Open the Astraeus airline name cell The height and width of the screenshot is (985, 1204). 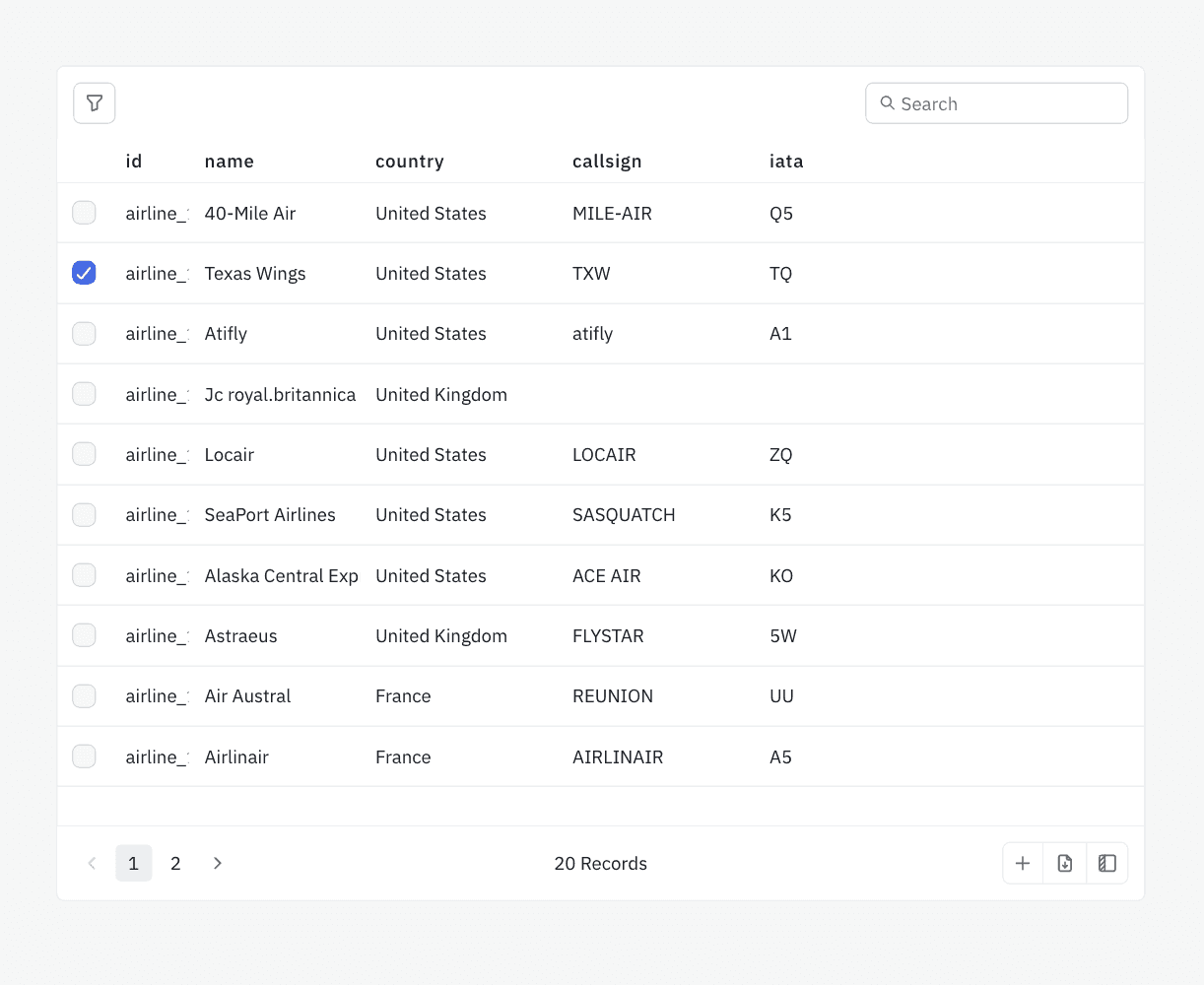click(241, 636)
